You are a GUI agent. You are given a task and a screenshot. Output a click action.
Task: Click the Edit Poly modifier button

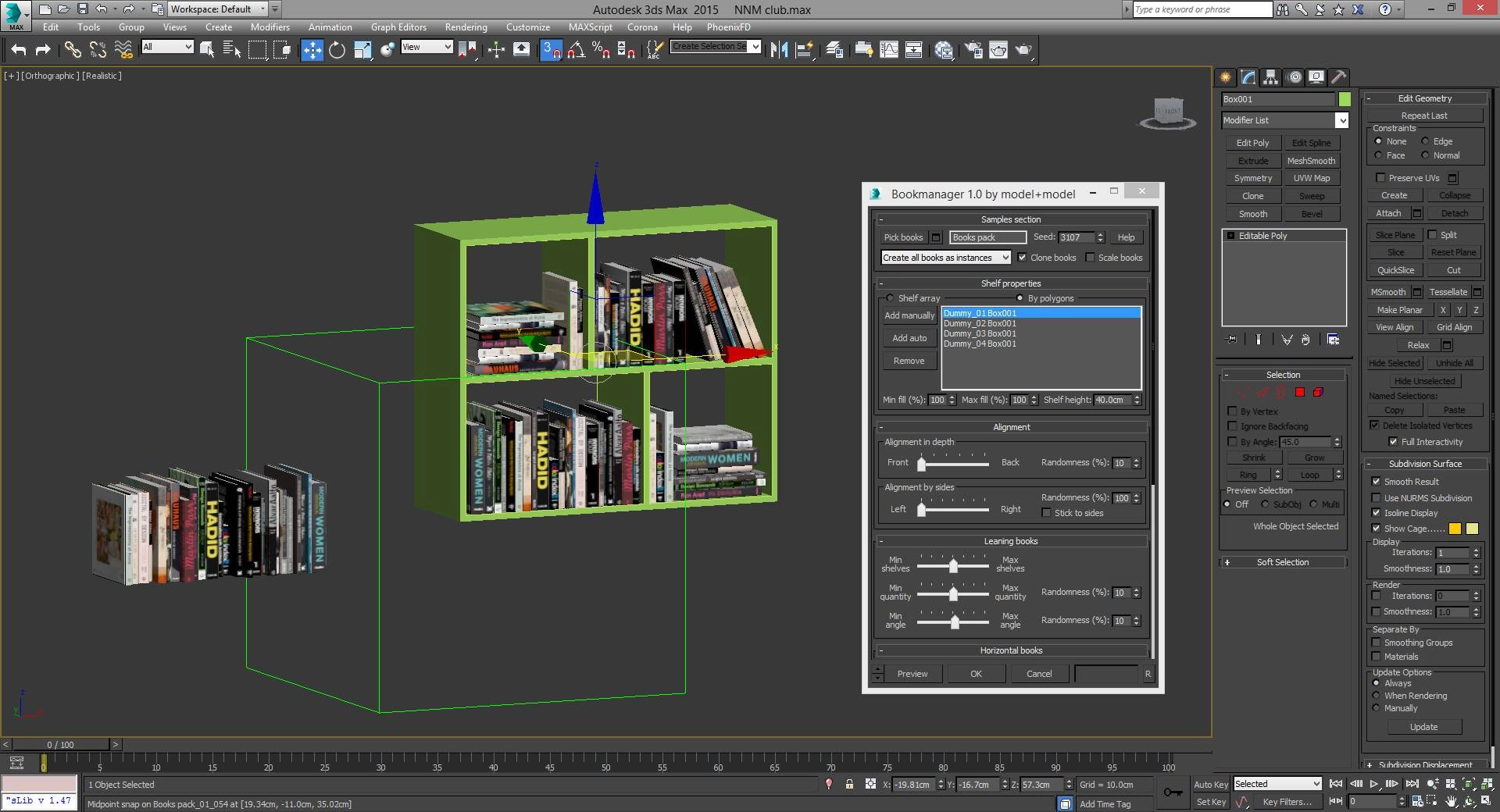click(1252, 143)
